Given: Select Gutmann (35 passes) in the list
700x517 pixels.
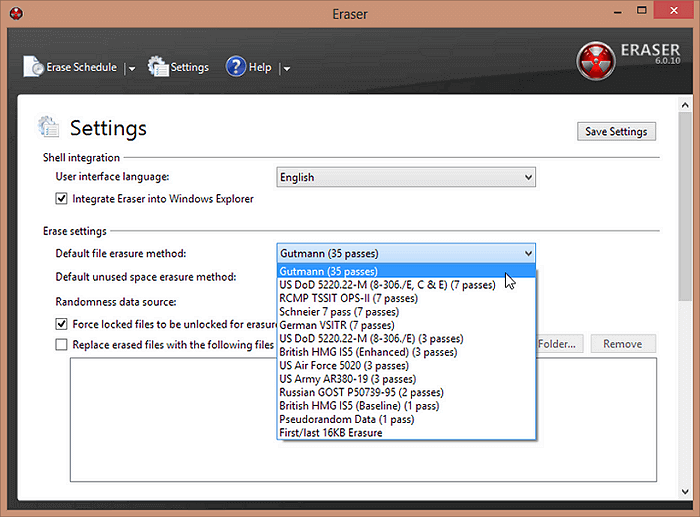Looking at the screenshot, I should tap(406, 271).
